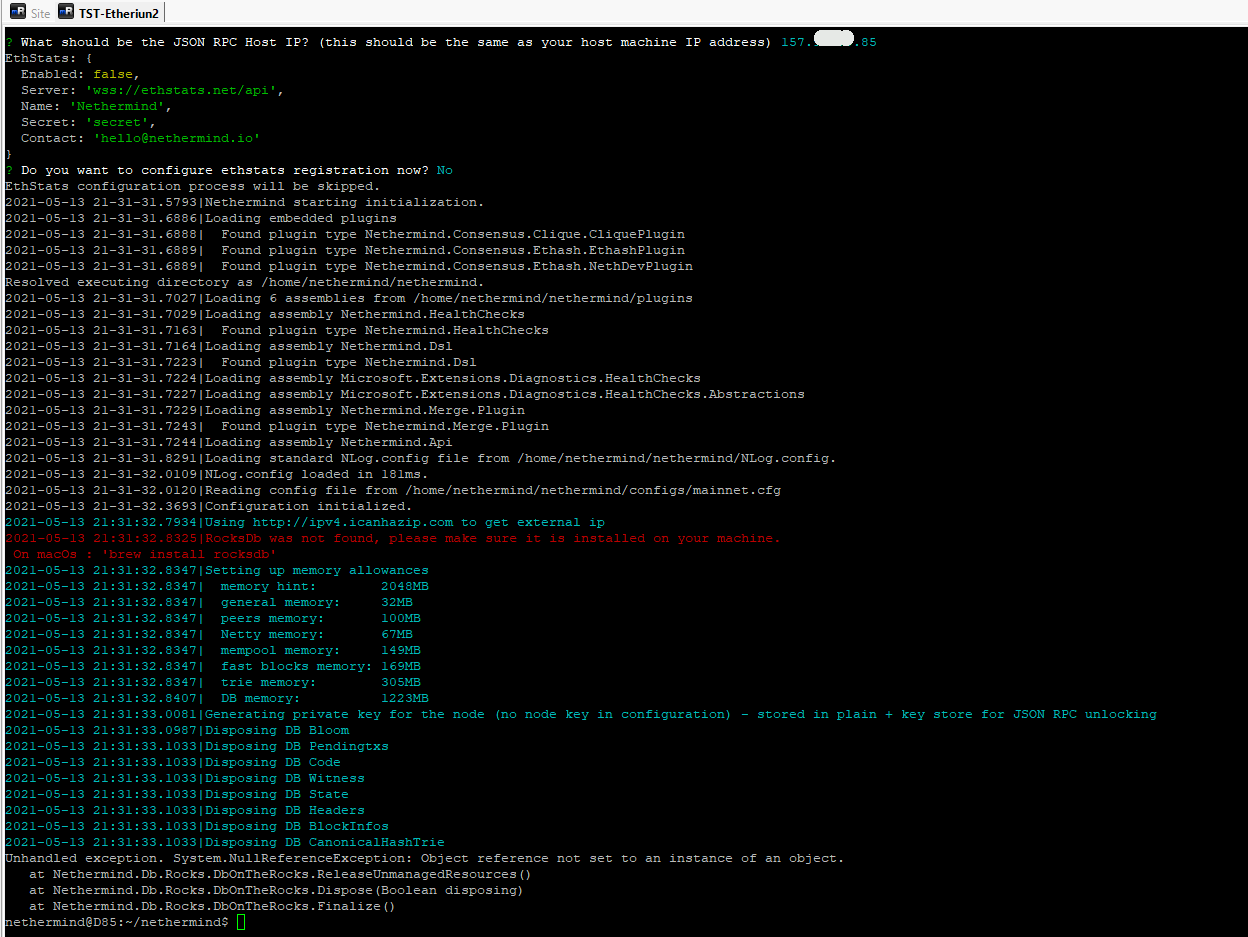Click the 'EthStats configuration process will be skipped.' line

[x=193, y=186]
